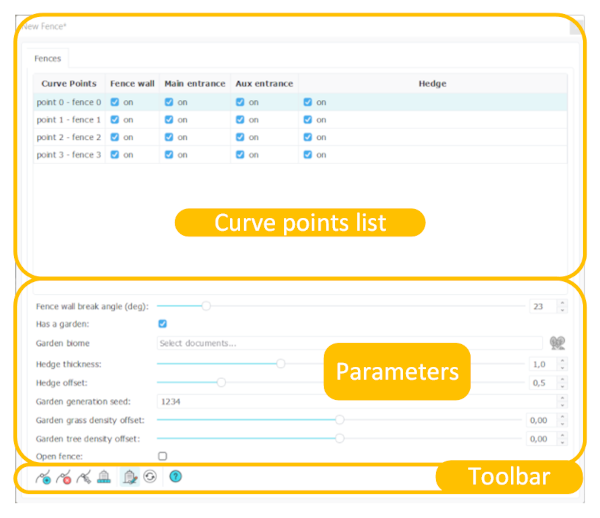Click the add curve point toolbar icon

click(43, 478)
